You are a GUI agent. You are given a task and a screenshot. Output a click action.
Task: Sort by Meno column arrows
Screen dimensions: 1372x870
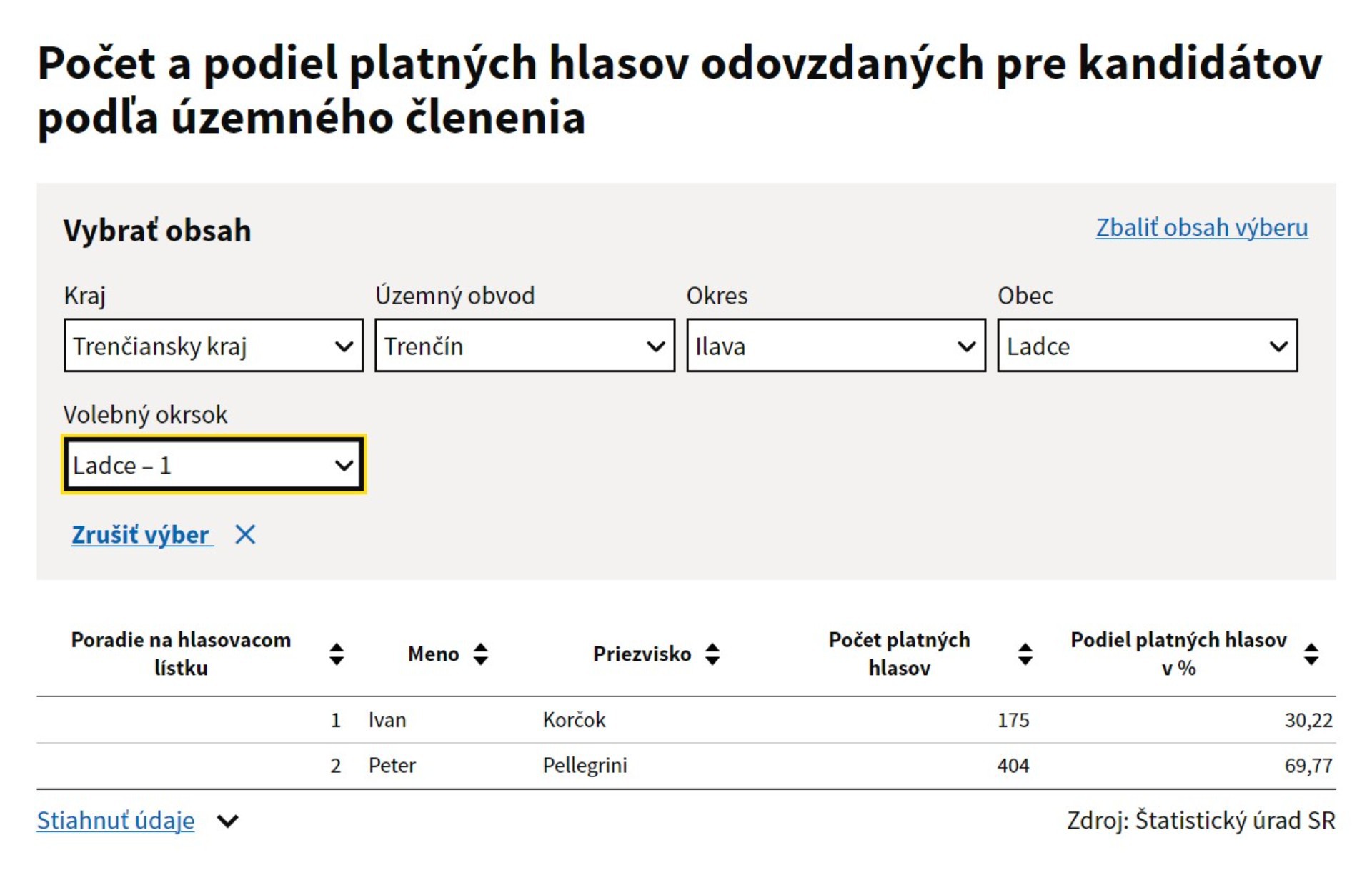481,654
